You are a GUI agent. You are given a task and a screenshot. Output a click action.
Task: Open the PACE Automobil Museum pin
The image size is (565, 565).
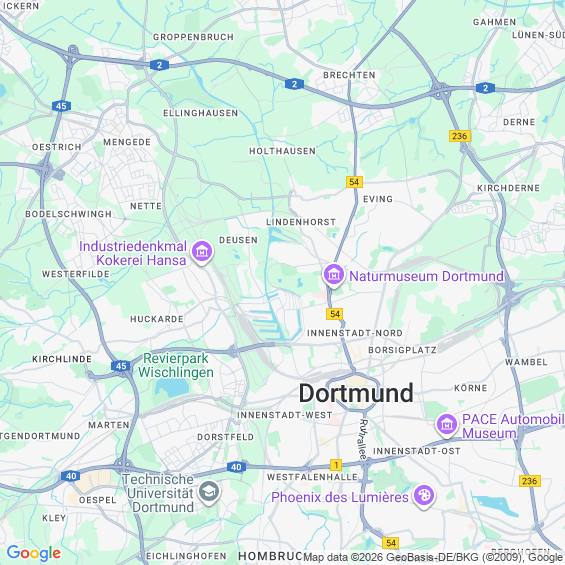(x=447, y=425)
